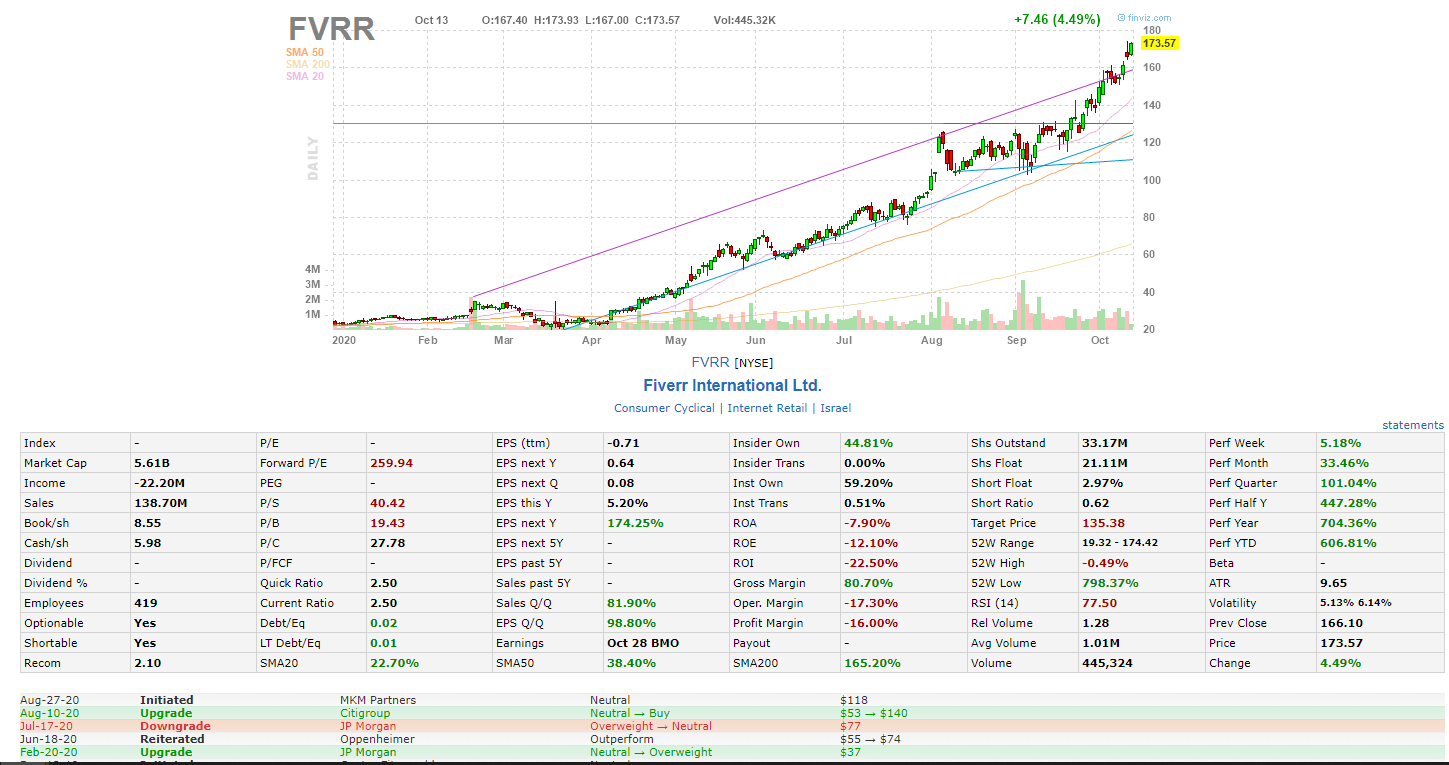Select the SMA 20 legend label
This screenshot has width=1449, height=765.
tap(304, 76)
